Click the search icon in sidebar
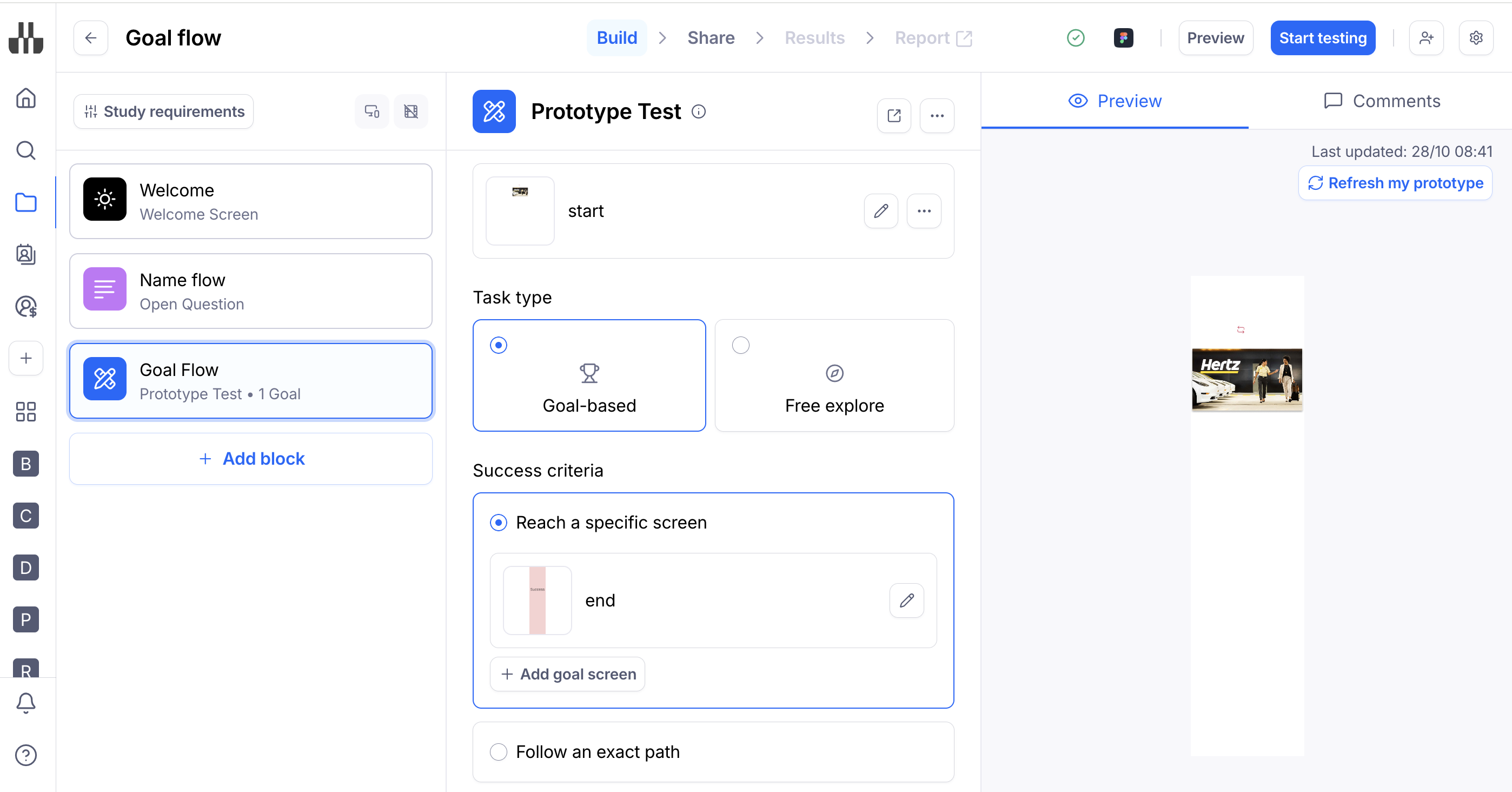Viewport: 1512px width, 792px height. coord(26,150)
